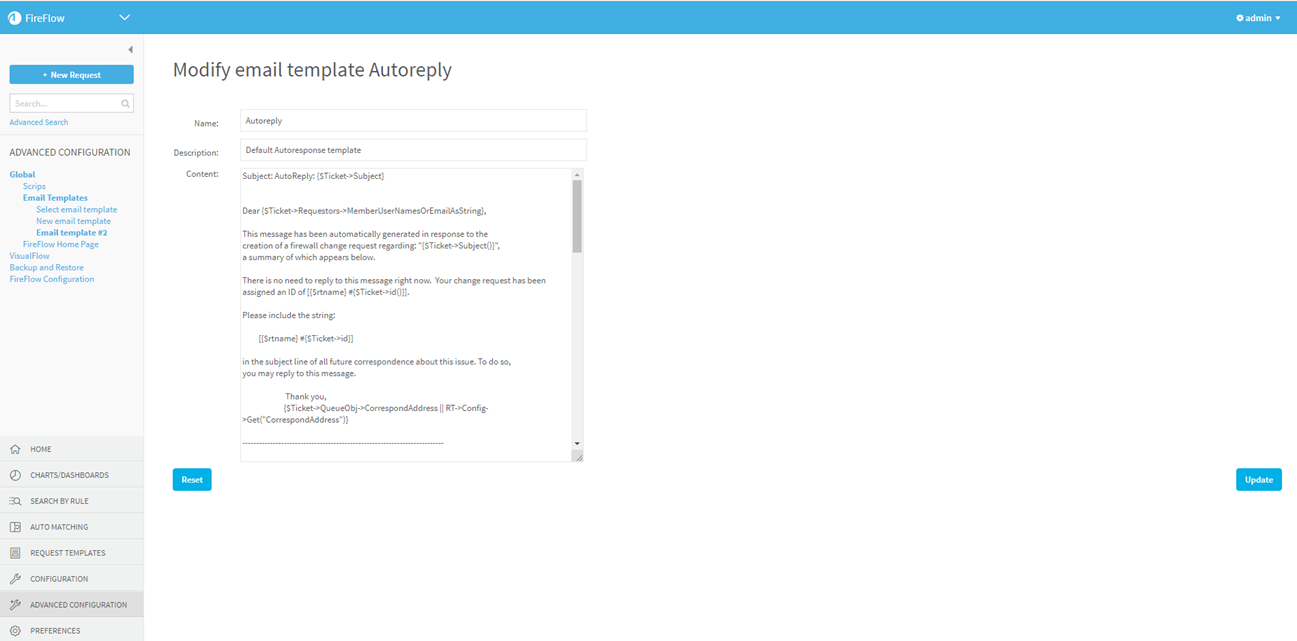Collapse the left sidebar with arrow

130,50
